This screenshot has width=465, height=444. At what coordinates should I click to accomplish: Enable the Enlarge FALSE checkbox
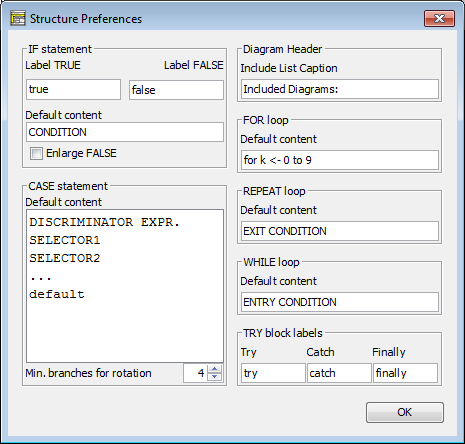click(x=36, y=153)
